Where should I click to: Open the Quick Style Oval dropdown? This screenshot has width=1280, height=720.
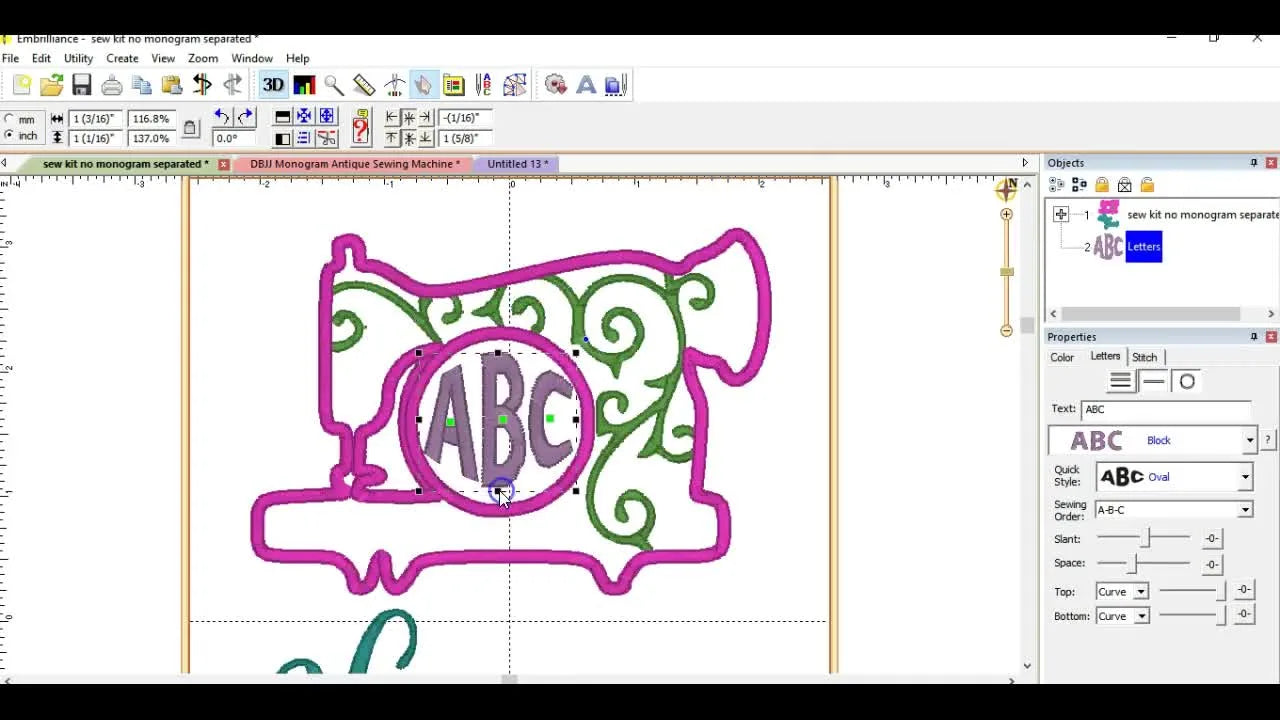pyautogui.click(x=1245, y=477)
